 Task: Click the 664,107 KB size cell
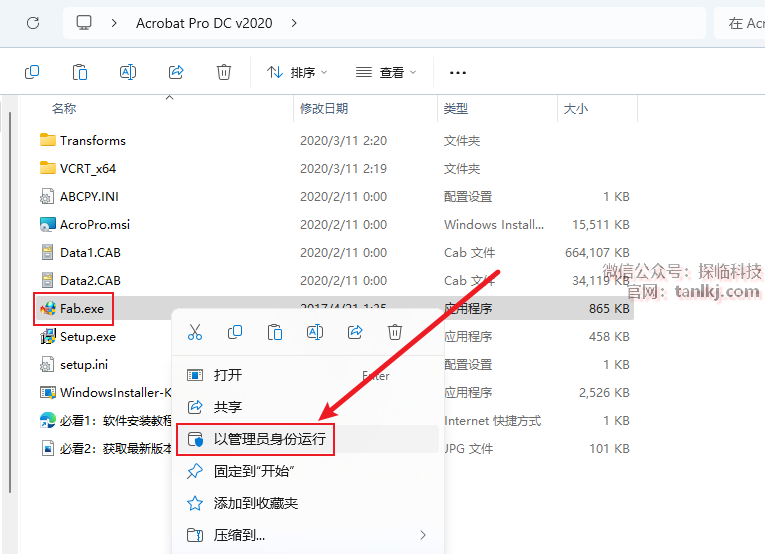(x=597, y=253)
